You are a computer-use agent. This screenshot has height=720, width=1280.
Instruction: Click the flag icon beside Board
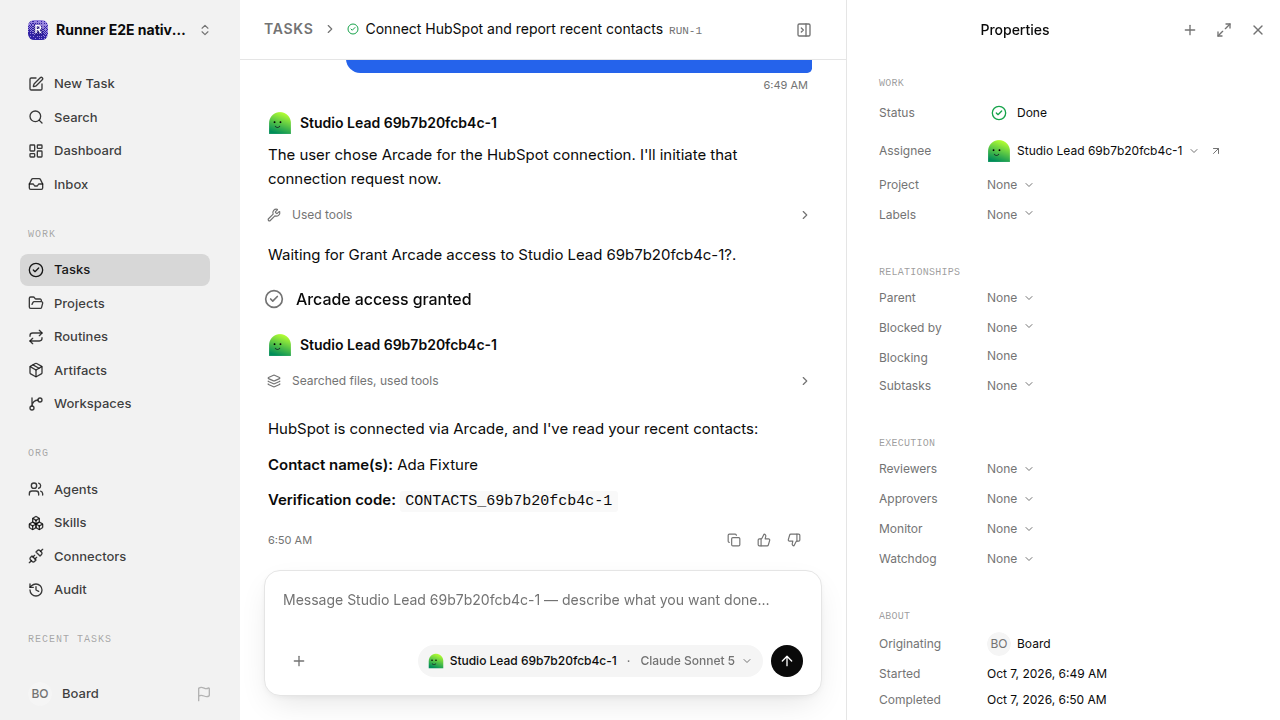tap(204, 694)
